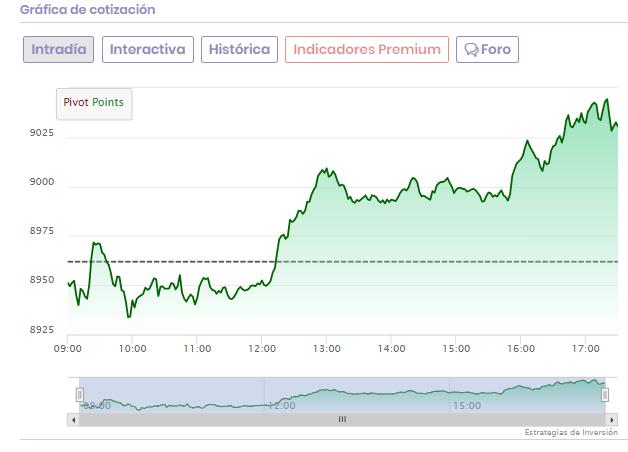Click the chart low near 10:00

[x=129, y=316]
